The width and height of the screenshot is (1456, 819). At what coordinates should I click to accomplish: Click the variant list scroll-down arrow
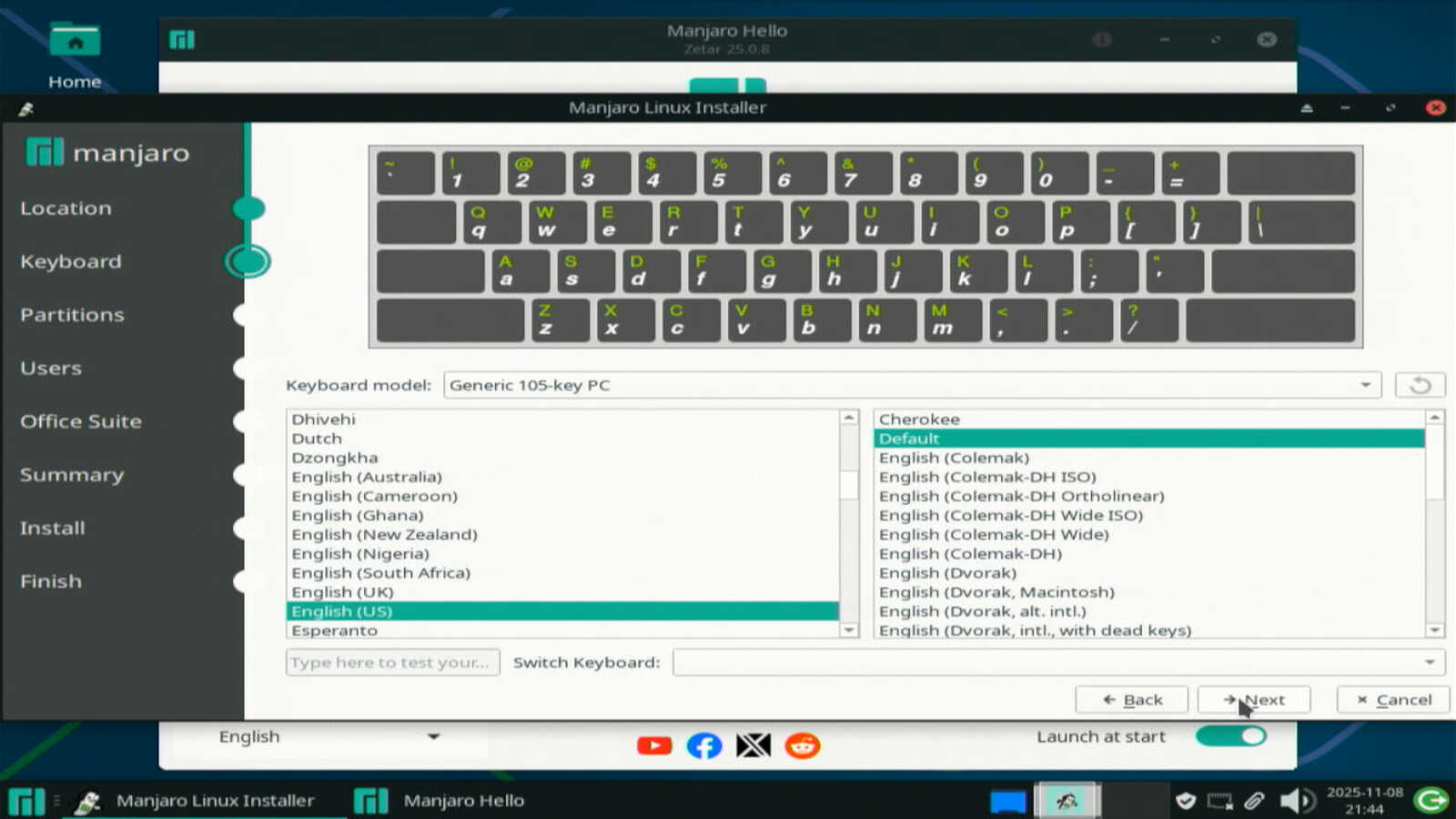[x=1435, y=630]
